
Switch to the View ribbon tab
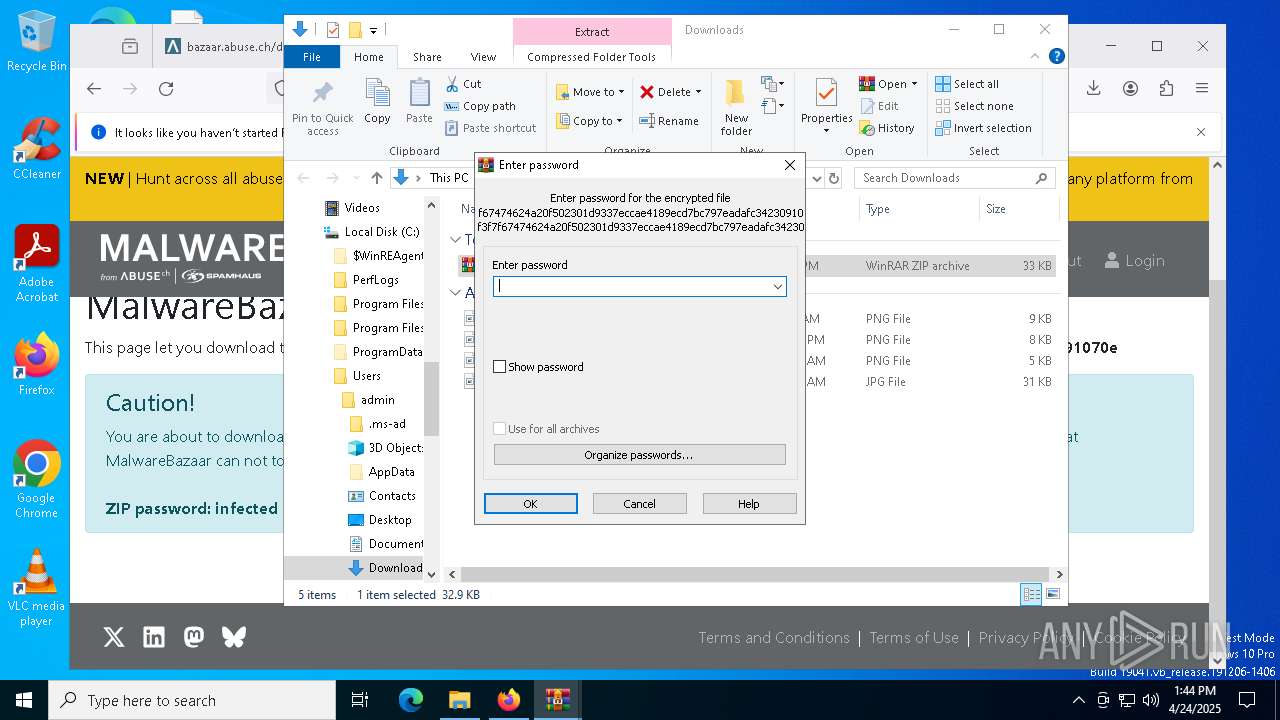(x=483, y=57)
